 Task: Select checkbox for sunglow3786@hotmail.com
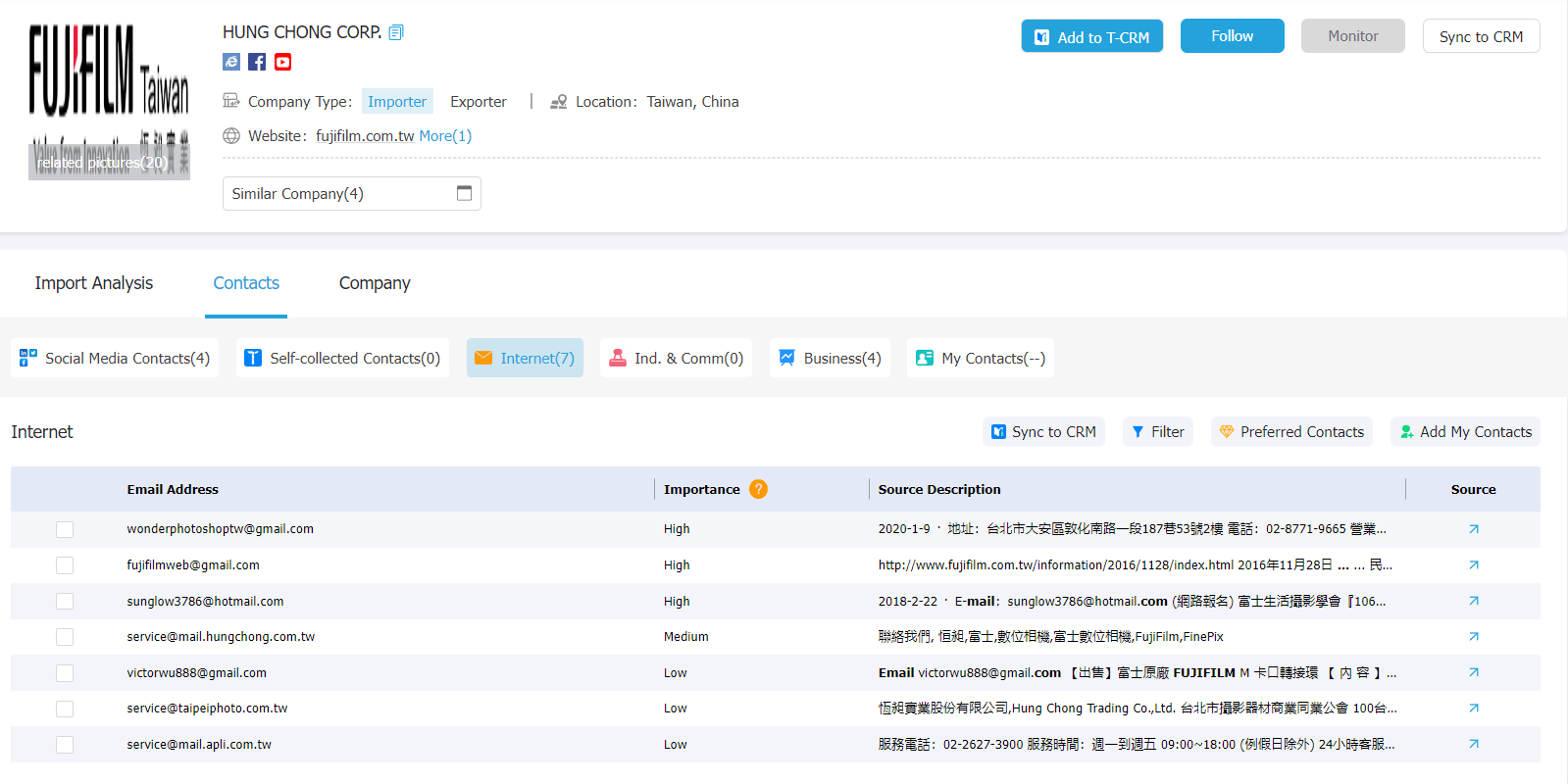pyautogui.click(x=65, y=602)
